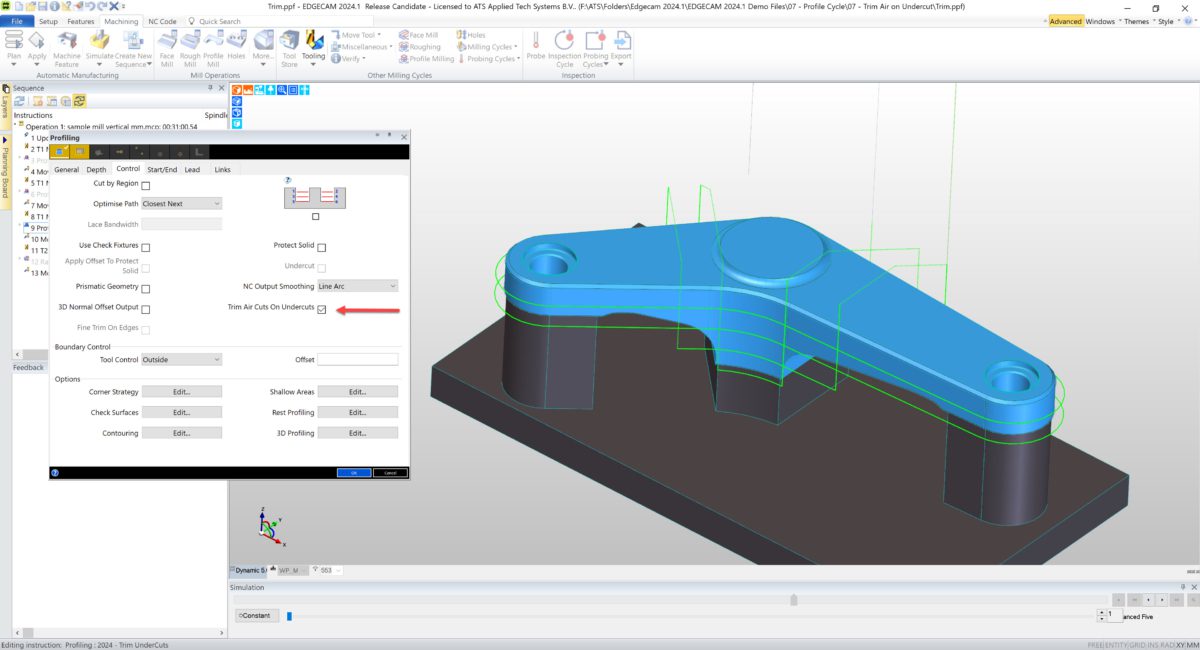Type a value in the Offset field
Screen dimensions: 1200x650
coord(357,358)
